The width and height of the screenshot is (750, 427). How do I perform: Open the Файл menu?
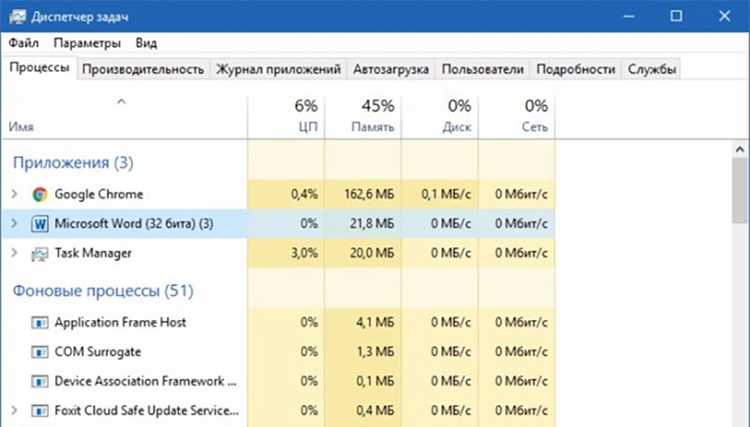[x=23, y=43]
